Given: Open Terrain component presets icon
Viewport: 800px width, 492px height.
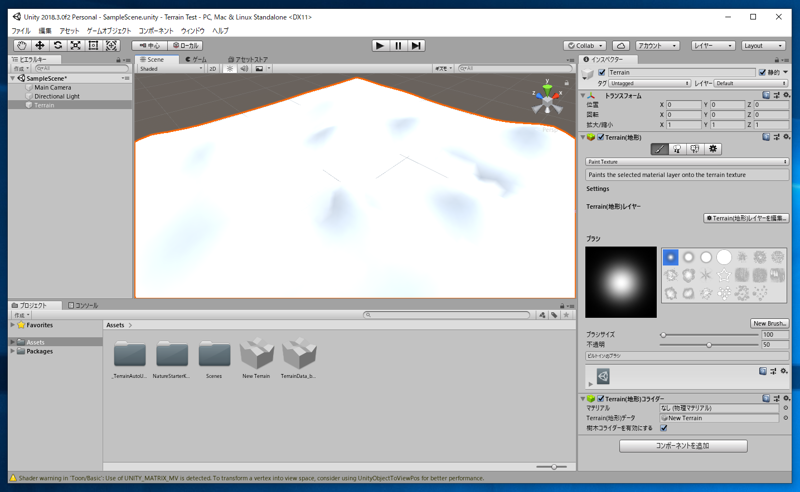Looking at the screenshot, I should (x=776, y=137).
